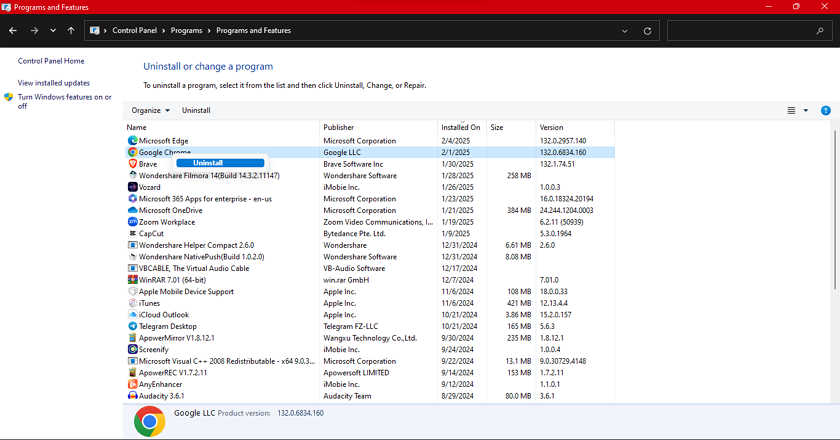Go up one level with up arrow
The image size is (840, 440).
(71, 31)
